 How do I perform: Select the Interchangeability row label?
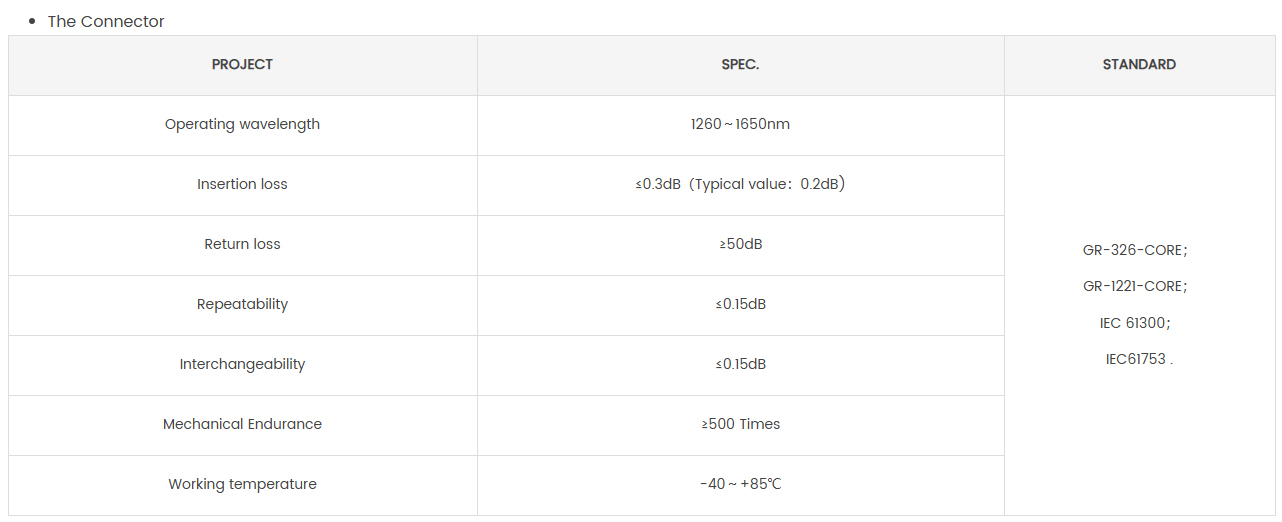click(242, 364)
